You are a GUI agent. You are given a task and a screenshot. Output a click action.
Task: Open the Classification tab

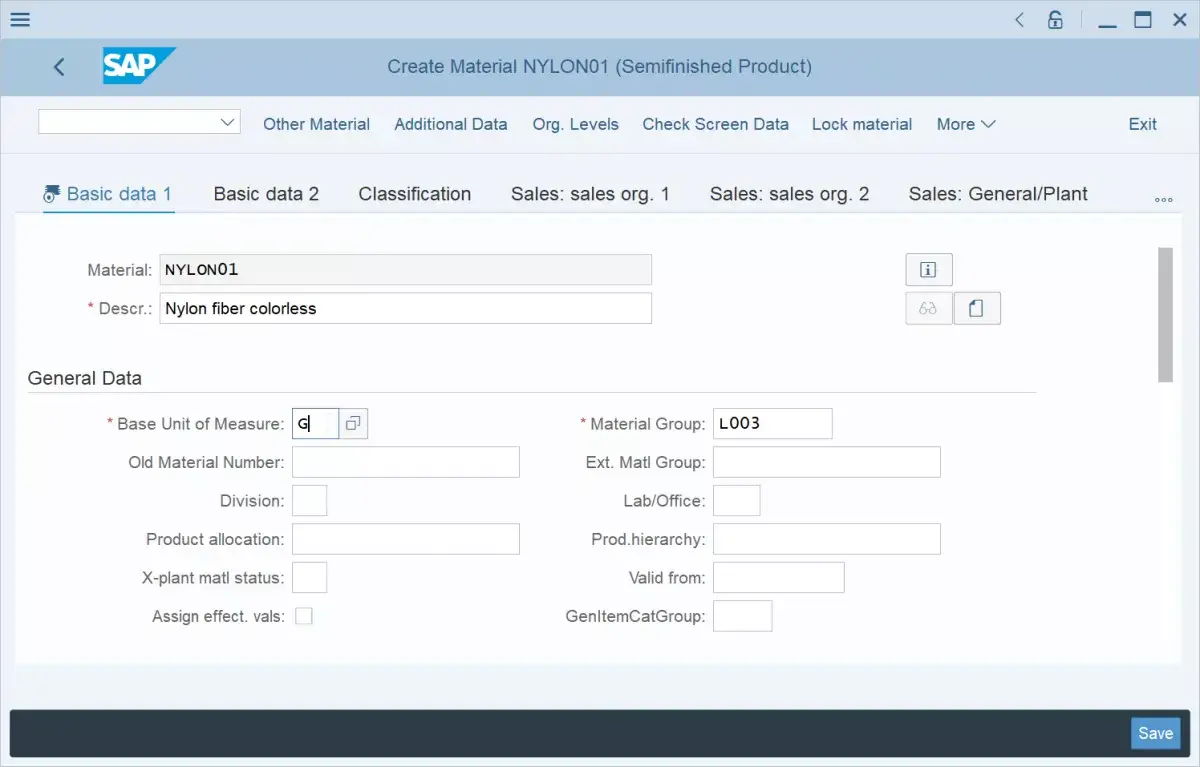pyautogui.click(x=415, y=194)
